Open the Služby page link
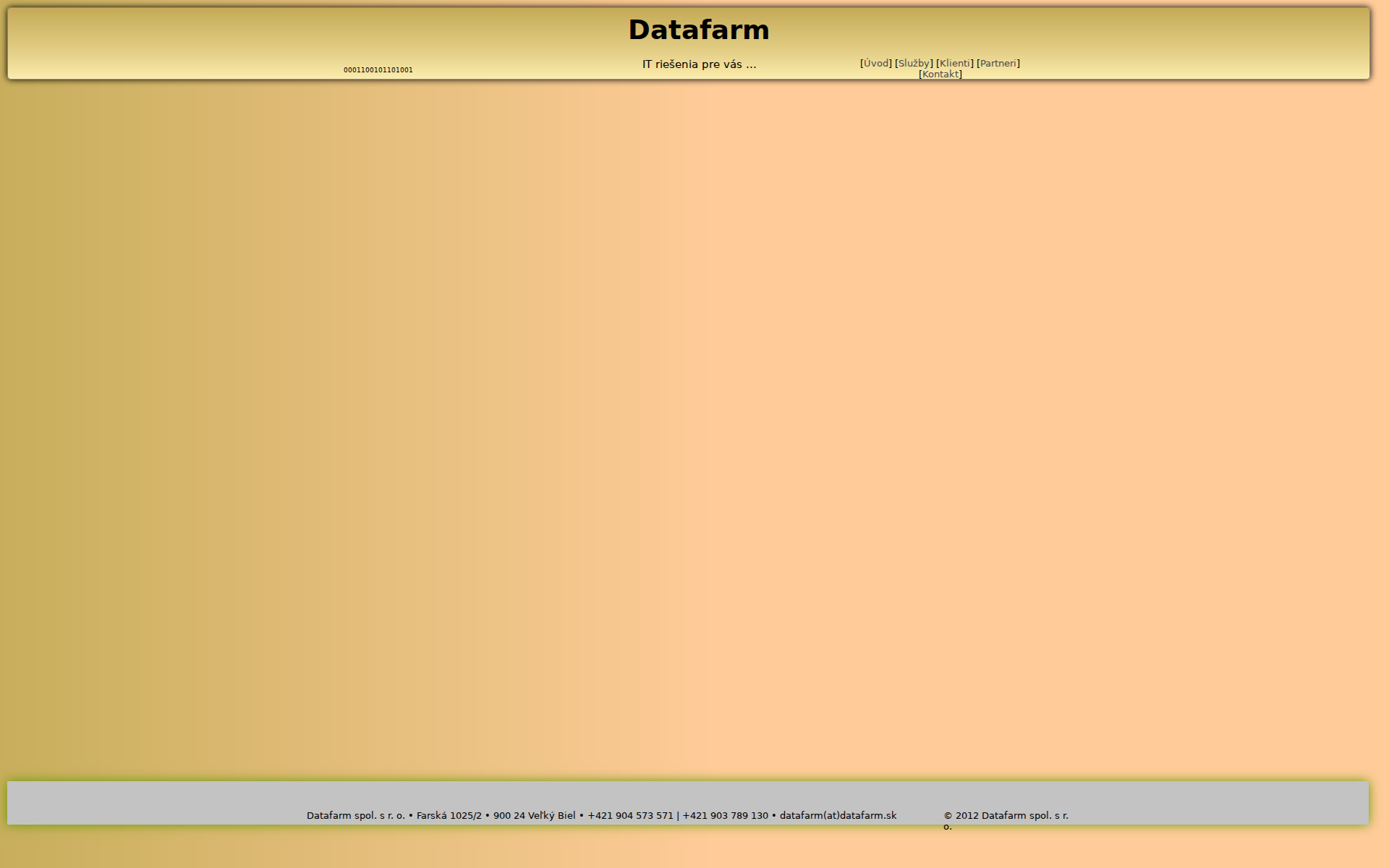The height and width of the screenshot is (868, 1389). click(x=914, y=63)
